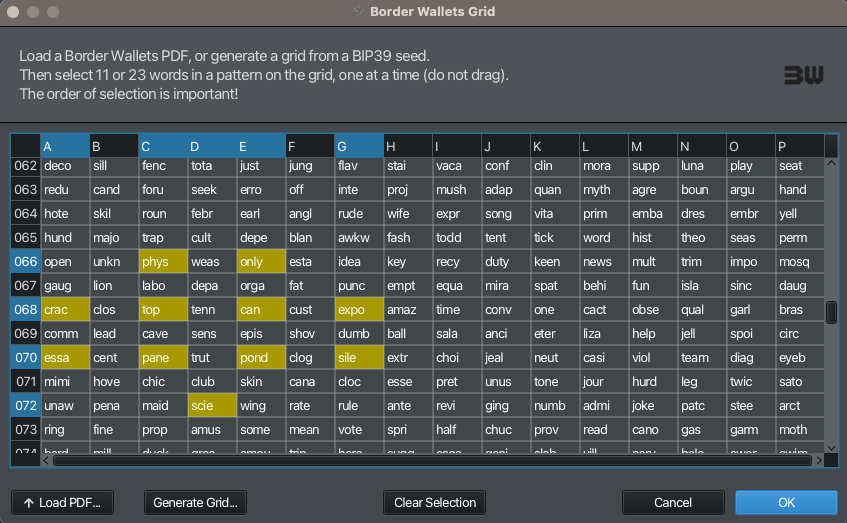Viewport: 847px width, 523px height.
Task: Select the word 'wife' in row 064
Action: coord(408,213)
